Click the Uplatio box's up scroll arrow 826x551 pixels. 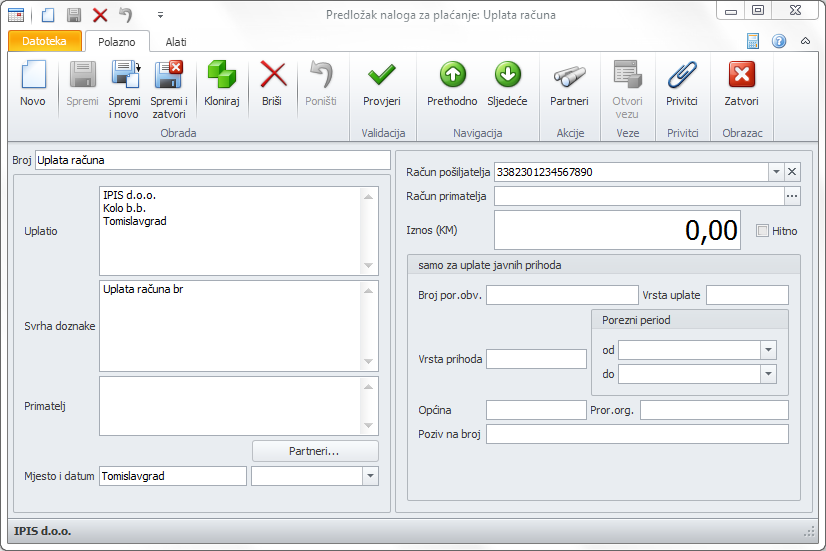pyautogui.click(x=368, y=196)
